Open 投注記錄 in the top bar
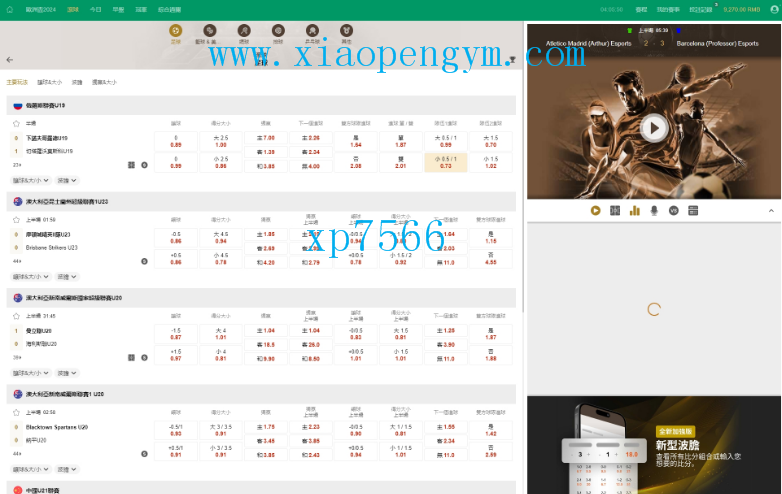This screenshot has height=494, width=782. coord(701,9)
